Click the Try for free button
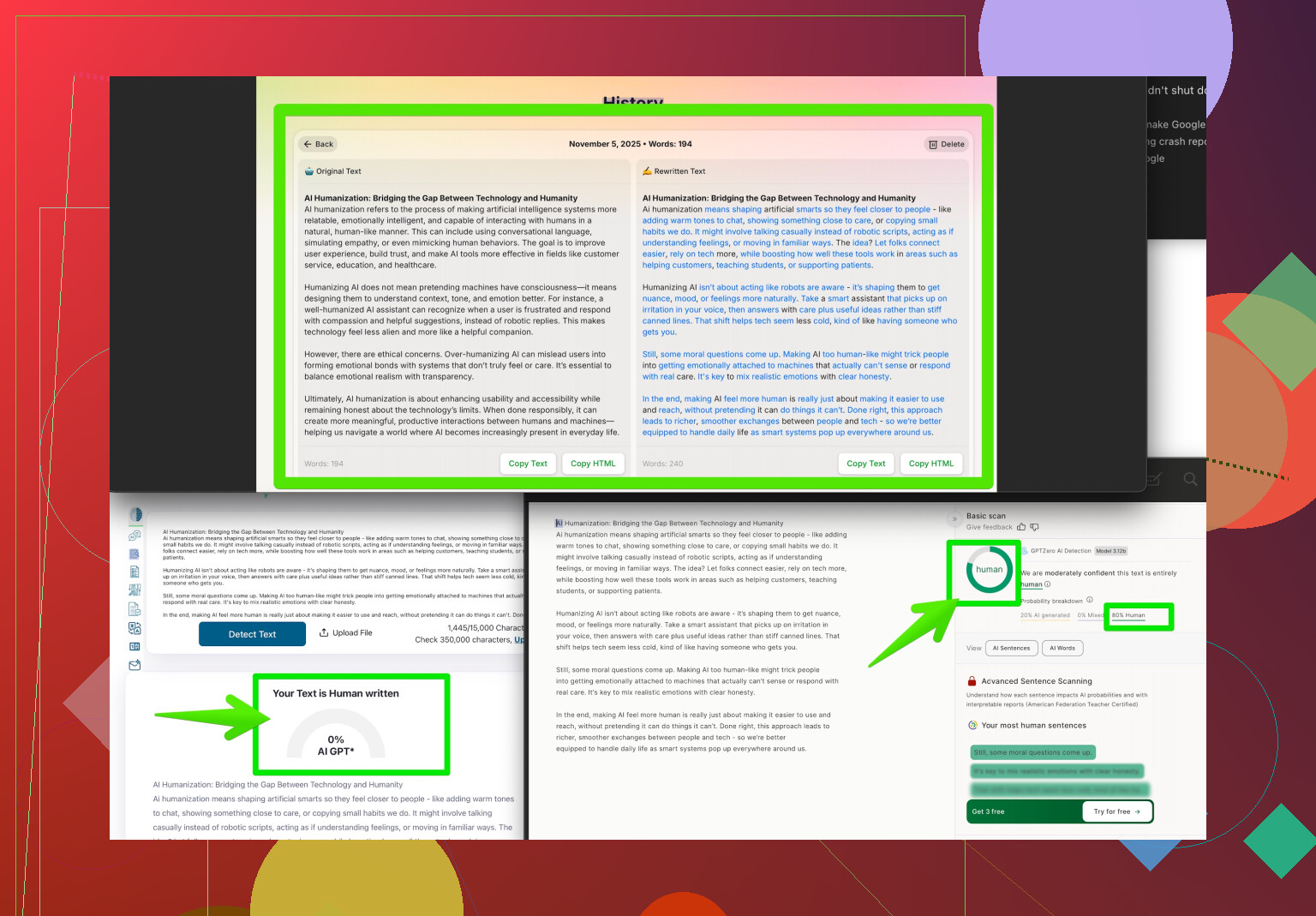Screen dimensions: 1316x916 coord(1116,811)
